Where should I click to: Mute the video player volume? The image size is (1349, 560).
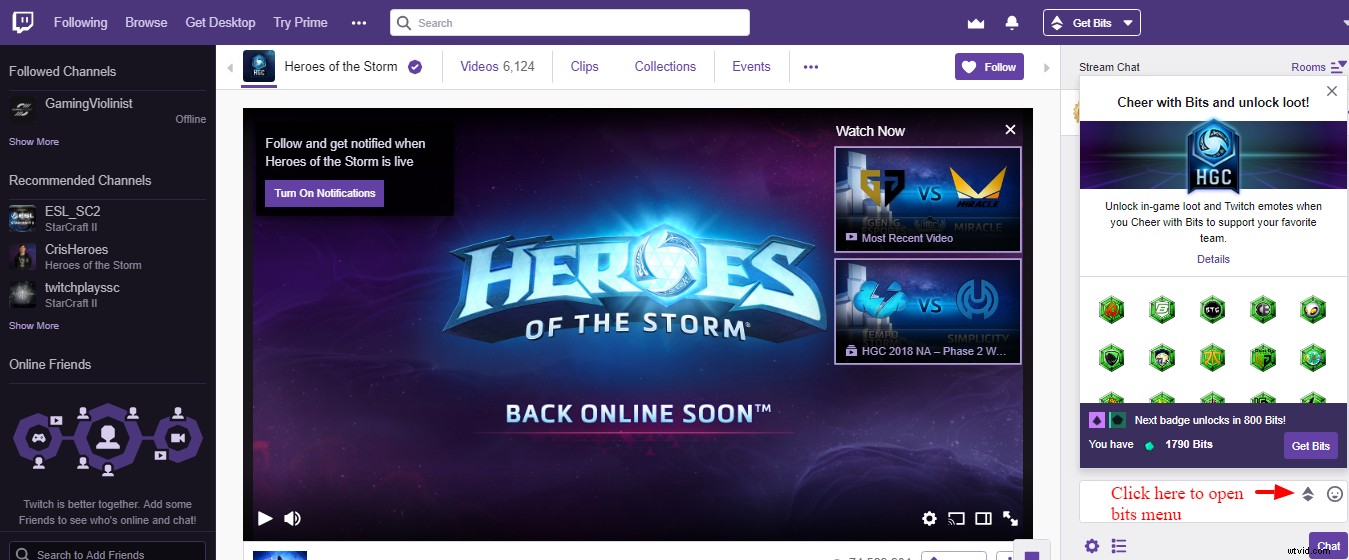click(292, 518)
